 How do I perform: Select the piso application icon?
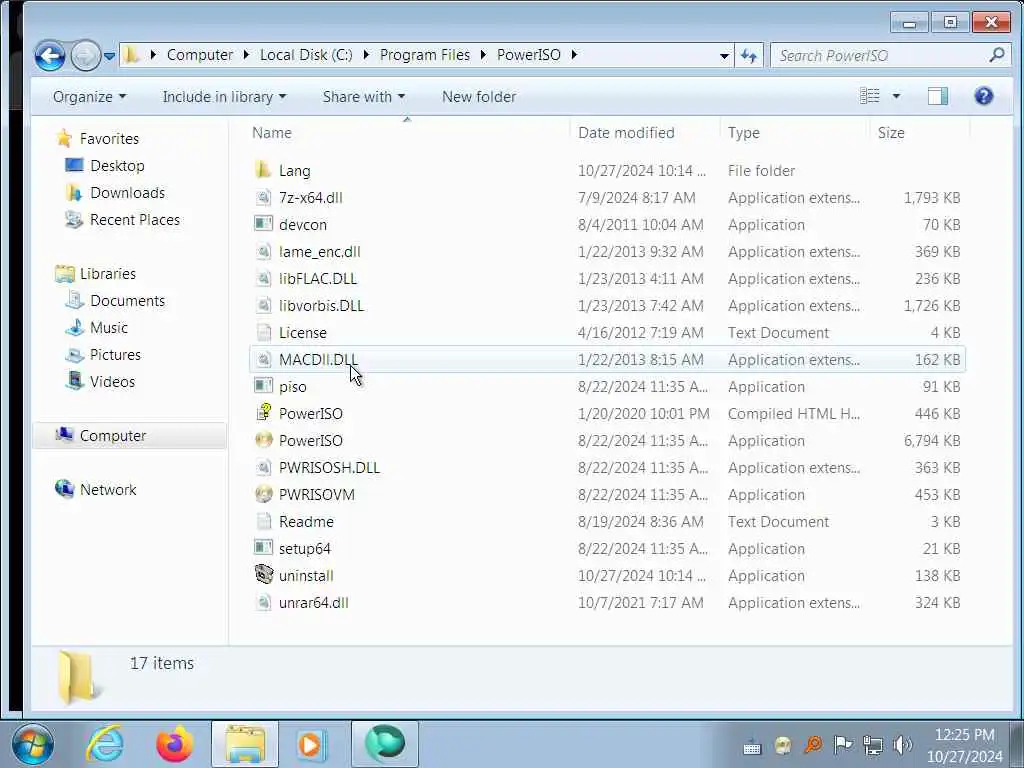(x=263, y=386)
